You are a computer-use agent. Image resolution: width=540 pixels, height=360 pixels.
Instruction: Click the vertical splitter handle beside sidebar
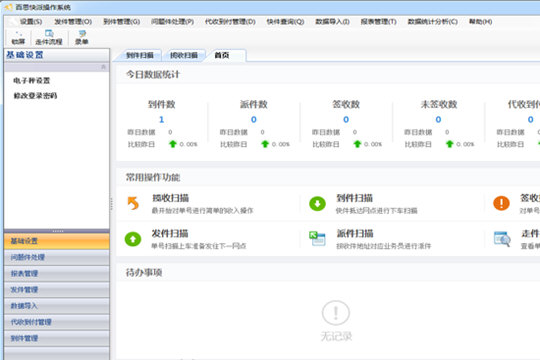(x=111, y=203)
